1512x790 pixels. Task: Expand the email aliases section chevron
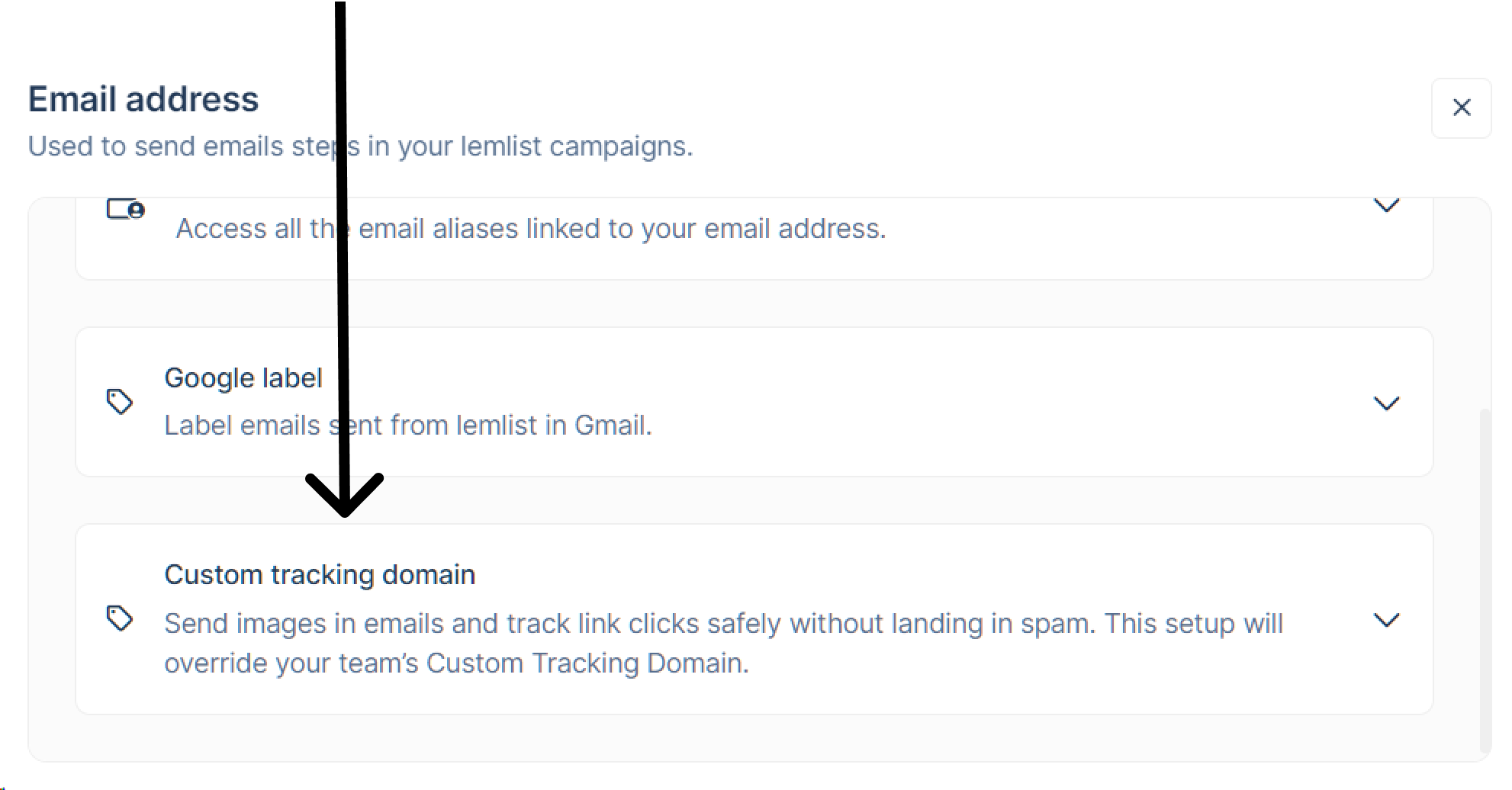[1386, 205]
